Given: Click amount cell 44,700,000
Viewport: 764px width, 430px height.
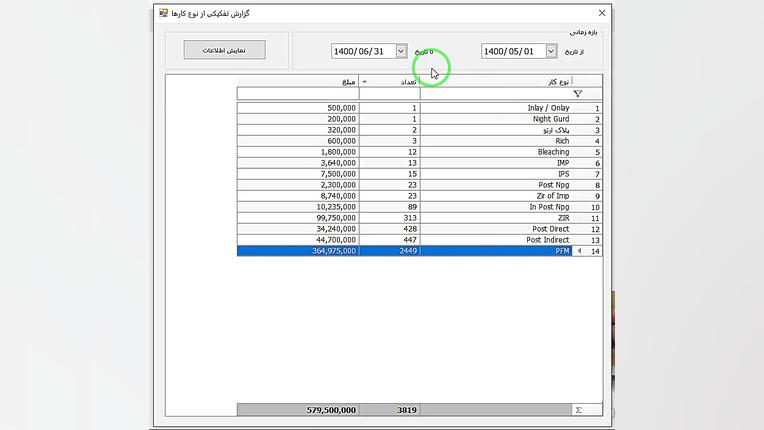Looking at the screenshot, I should tap(298, 240).
